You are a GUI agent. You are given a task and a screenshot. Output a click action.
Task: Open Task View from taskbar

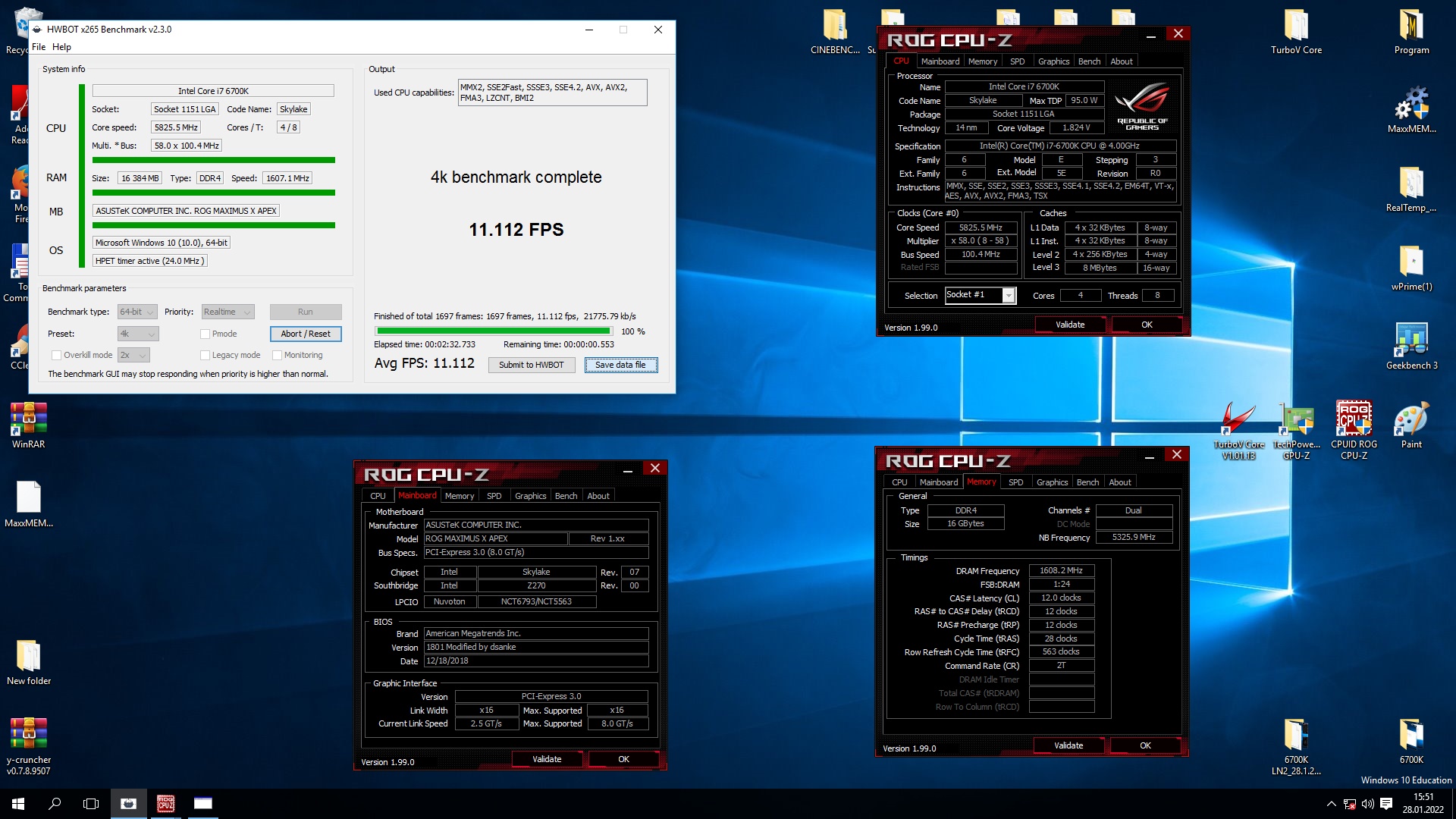(x=91, y=804)
